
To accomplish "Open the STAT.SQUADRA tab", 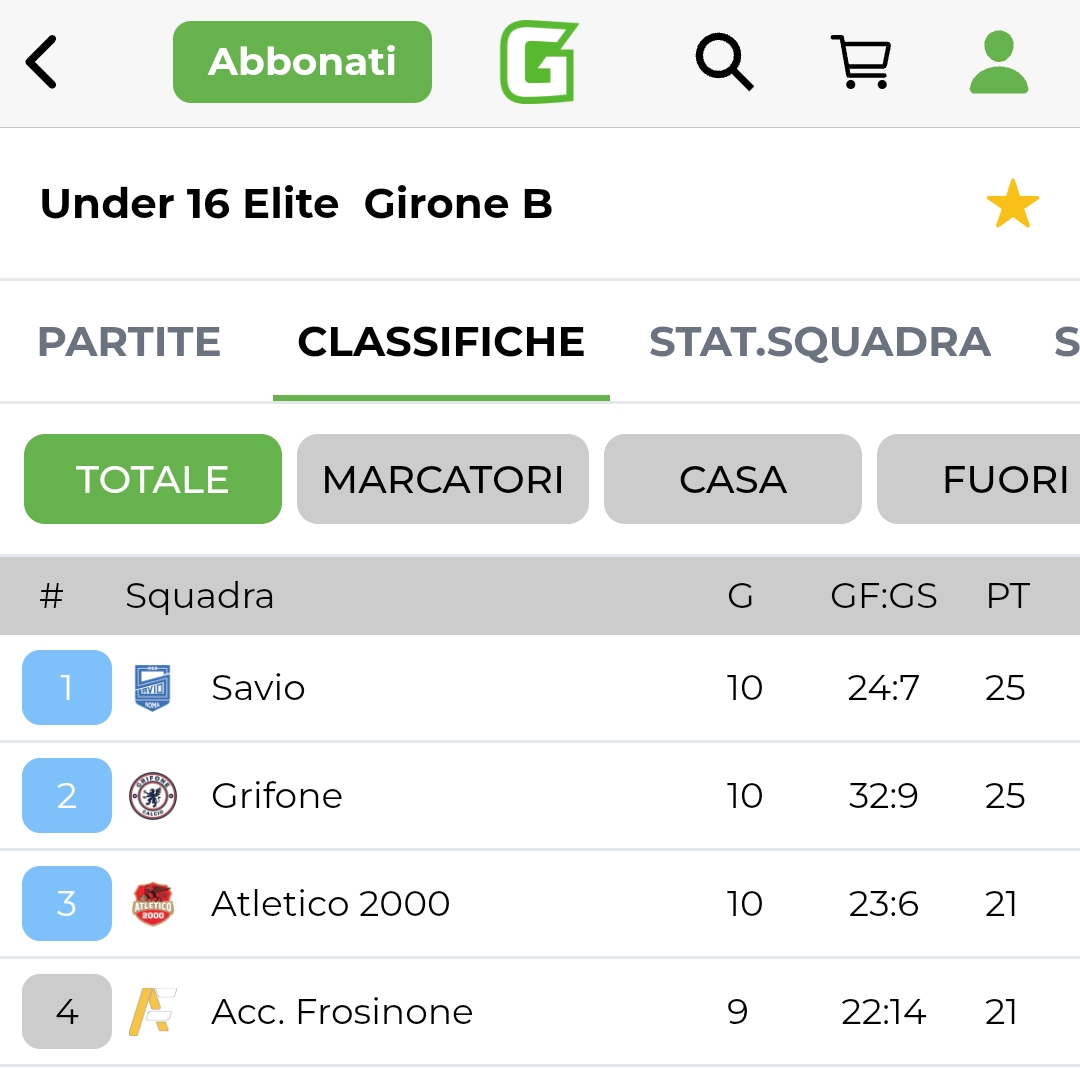I will [819, 342].
